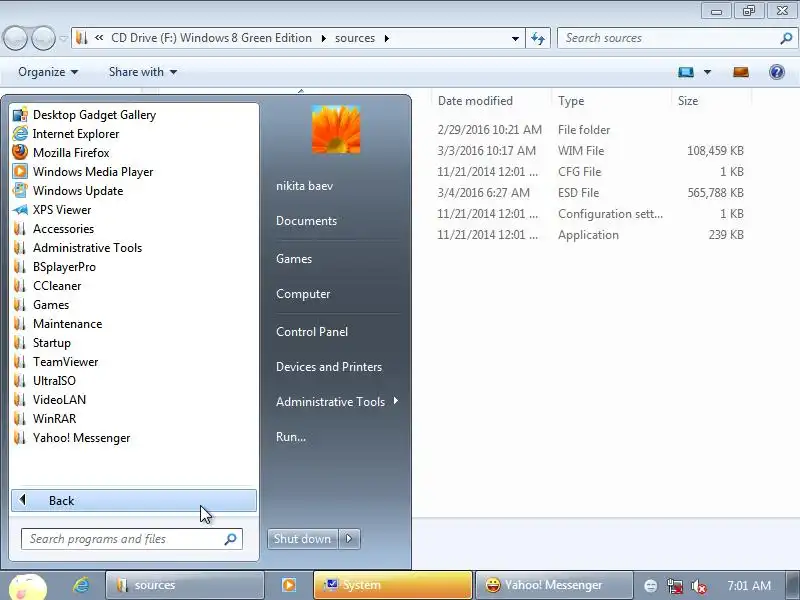Click the Shut down button

coord(302,539)
